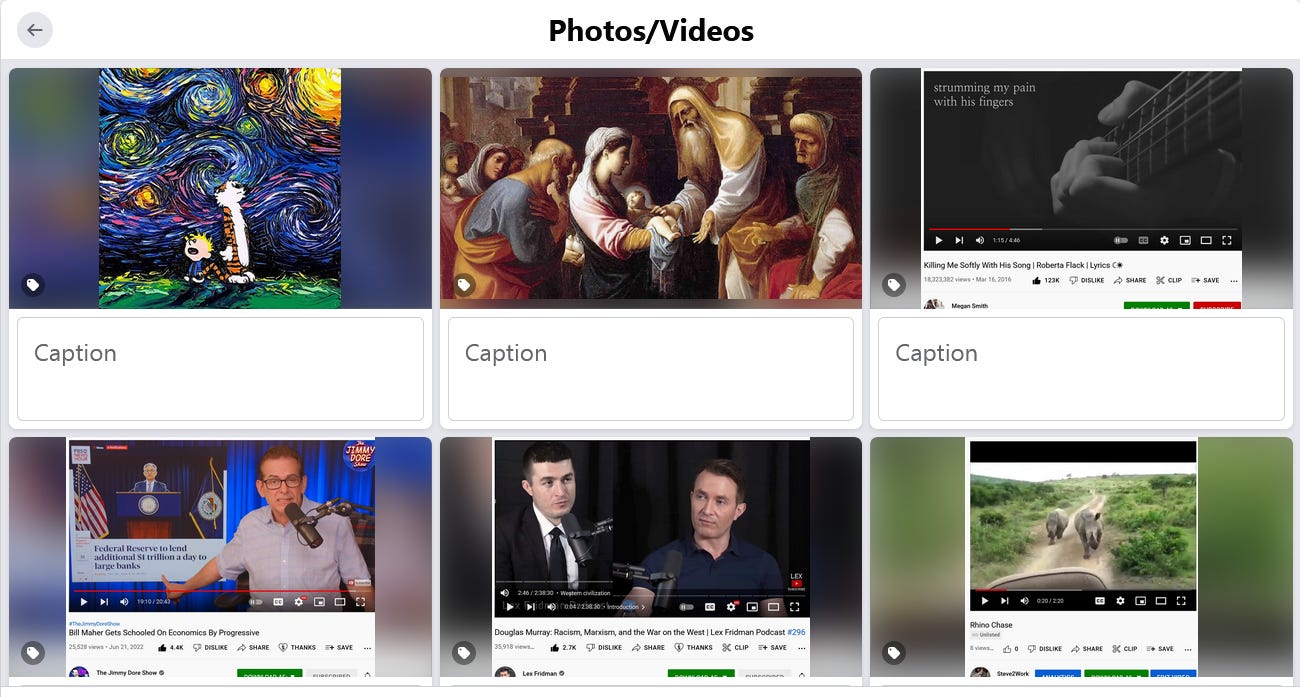Image resolution: width=1300 pixels, height=697 pixels.
Task: Go back using the arrow button
Action: point(35,30)
